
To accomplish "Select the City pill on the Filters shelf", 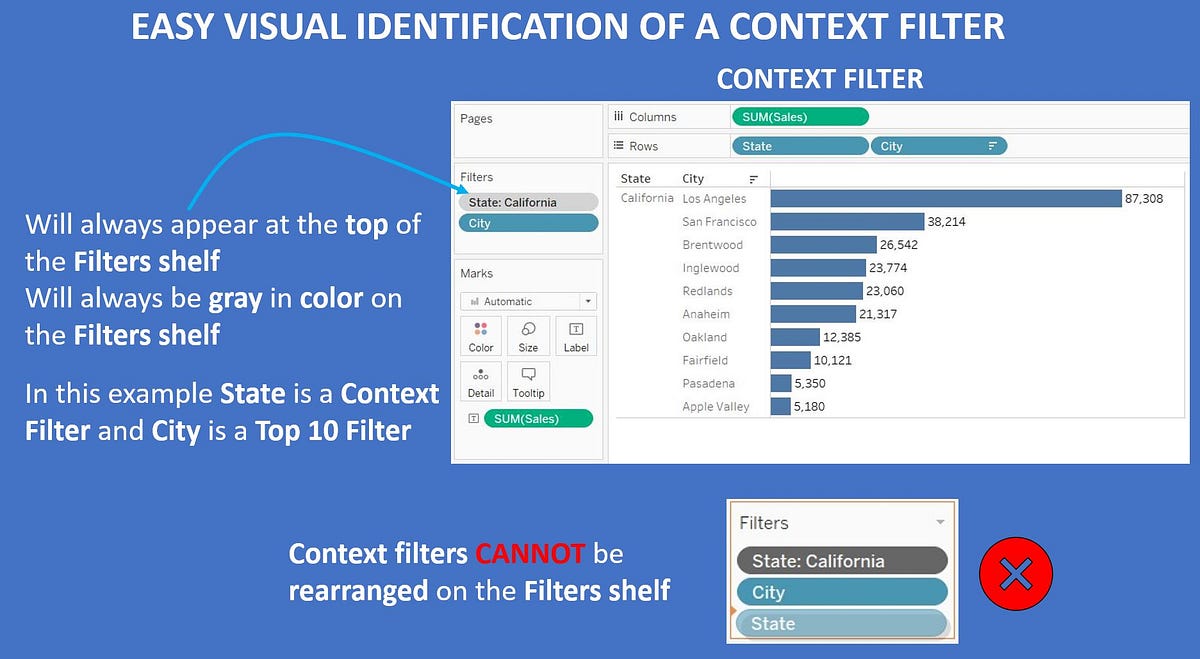I will 528,222.
